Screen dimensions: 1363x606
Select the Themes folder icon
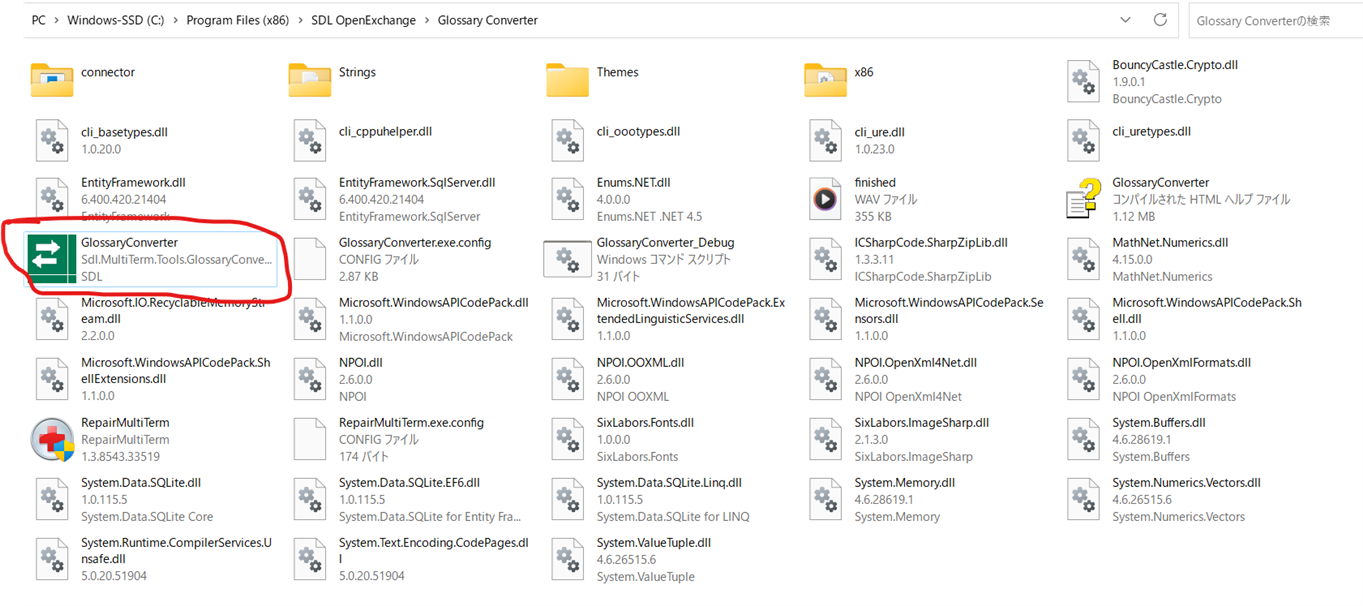(568, 80)
